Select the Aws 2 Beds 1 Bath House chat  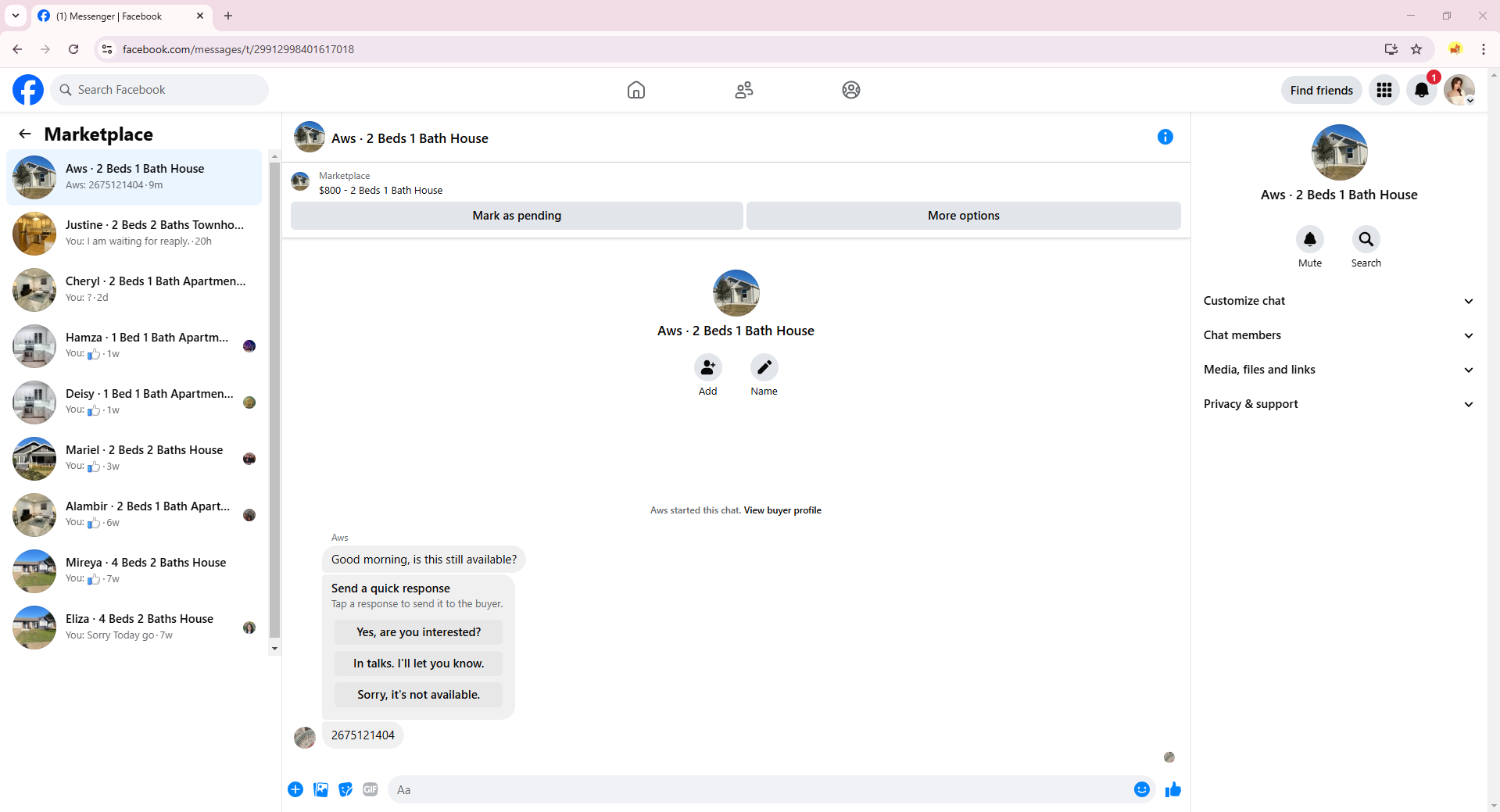click(x=134, y=177)
